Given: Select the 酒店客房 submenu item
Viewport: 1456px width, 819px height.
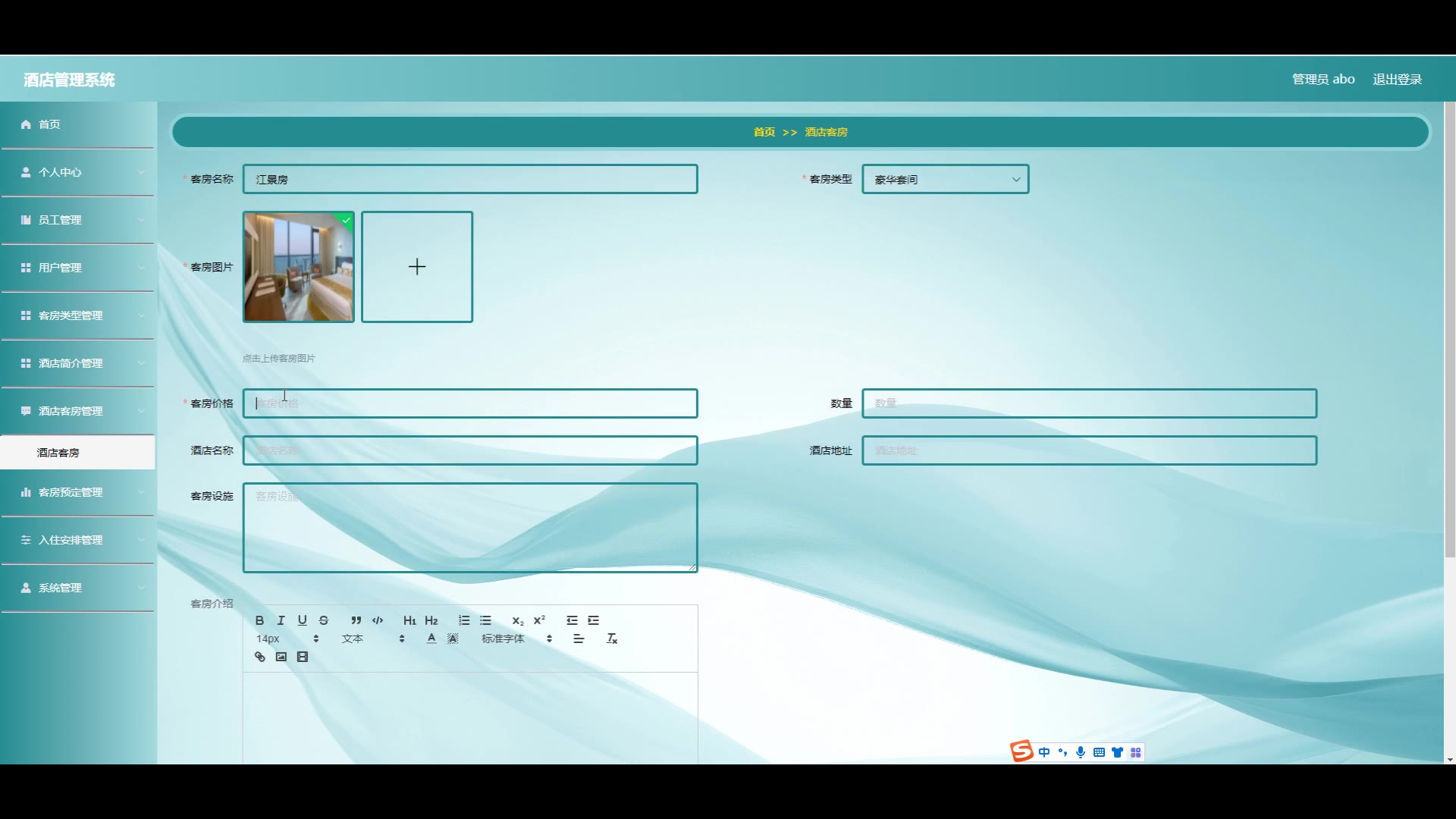Looking at the screenshot, I should point(77,453).
